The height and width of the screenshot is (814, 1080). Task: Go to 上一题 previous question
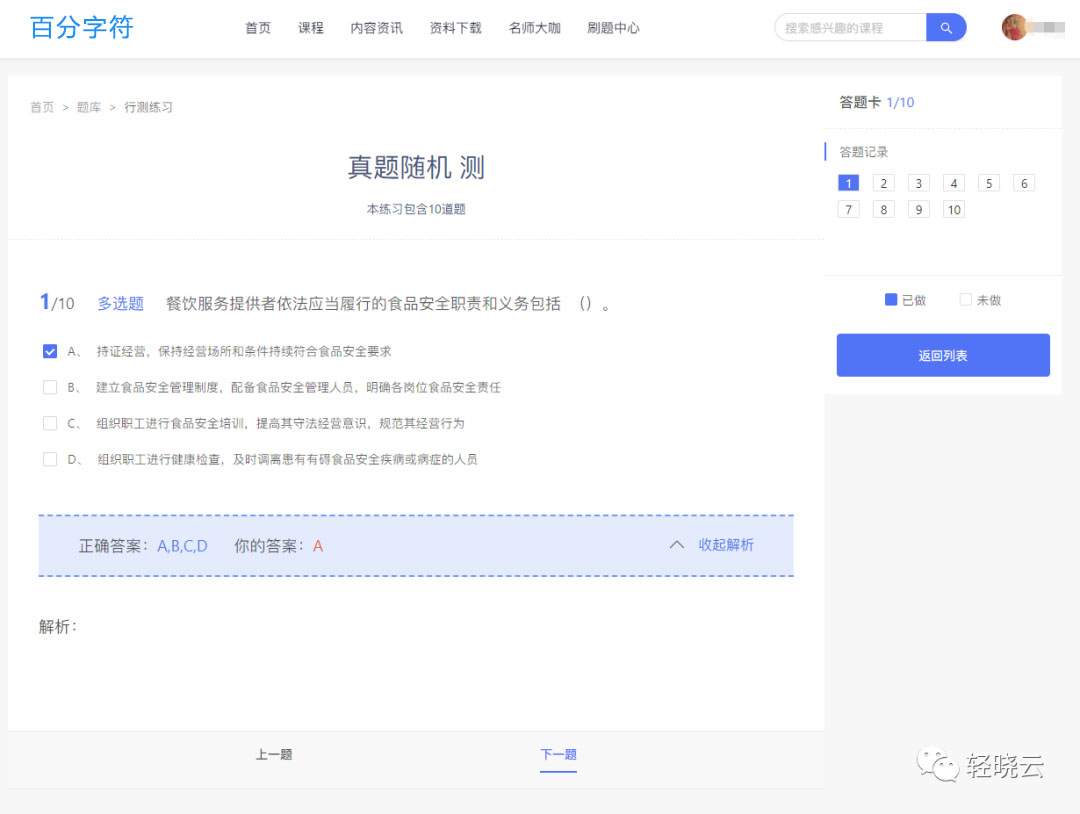tap(274, 755)
